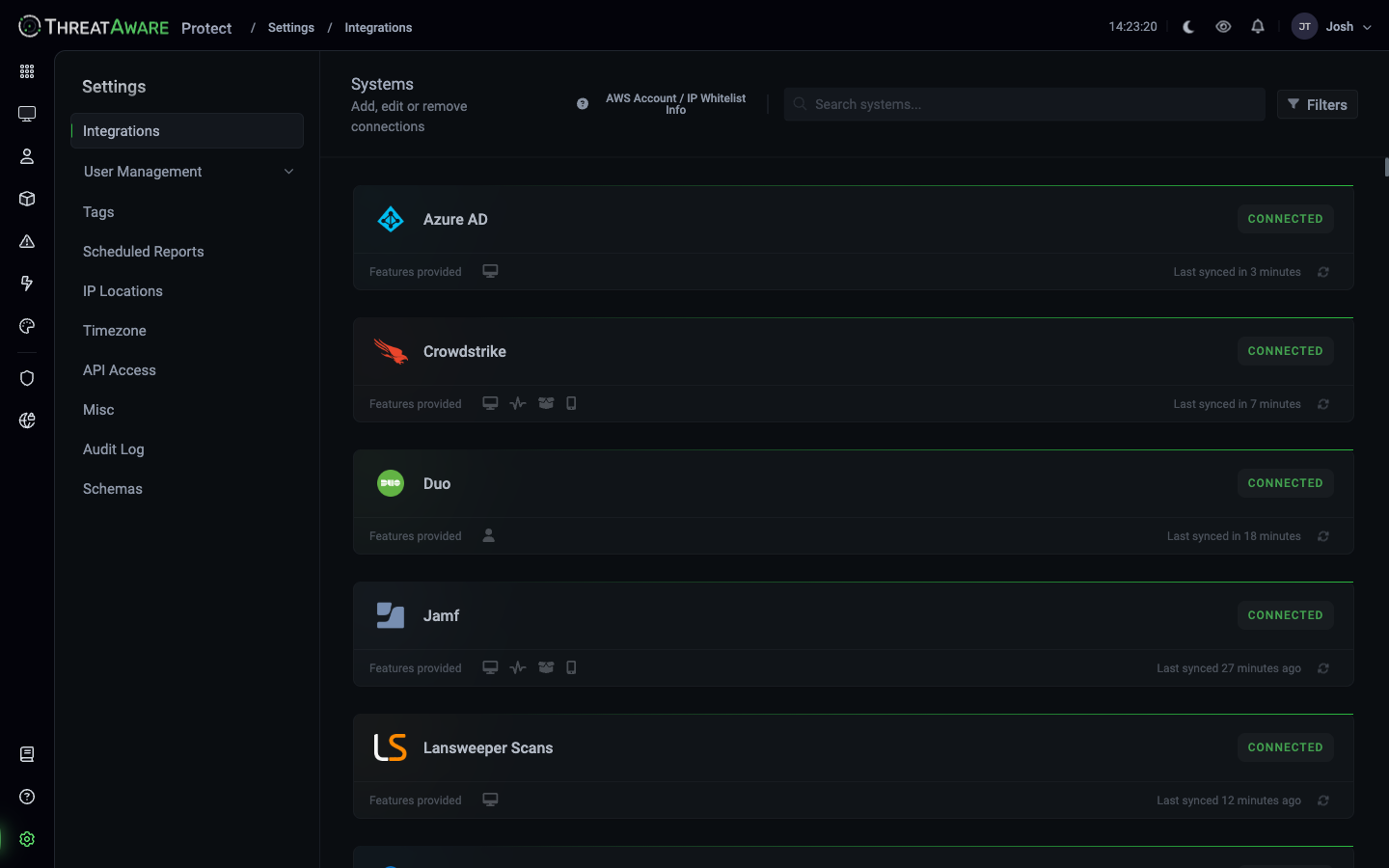This screenshot has height=868, width=1389.
Task: Click Crowdstrike mobile feature icon
Action: (571, 403)
